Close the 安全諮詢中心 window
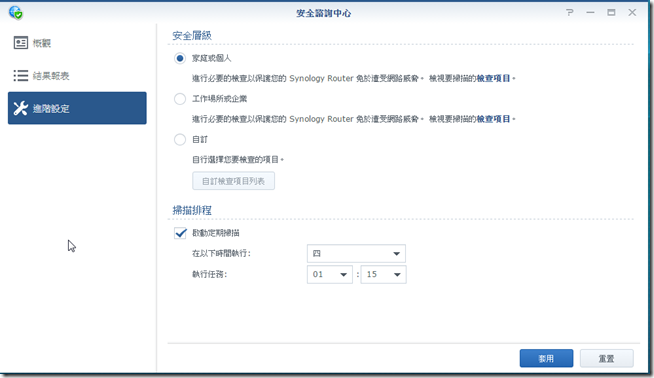 click(x=632, y=13)
